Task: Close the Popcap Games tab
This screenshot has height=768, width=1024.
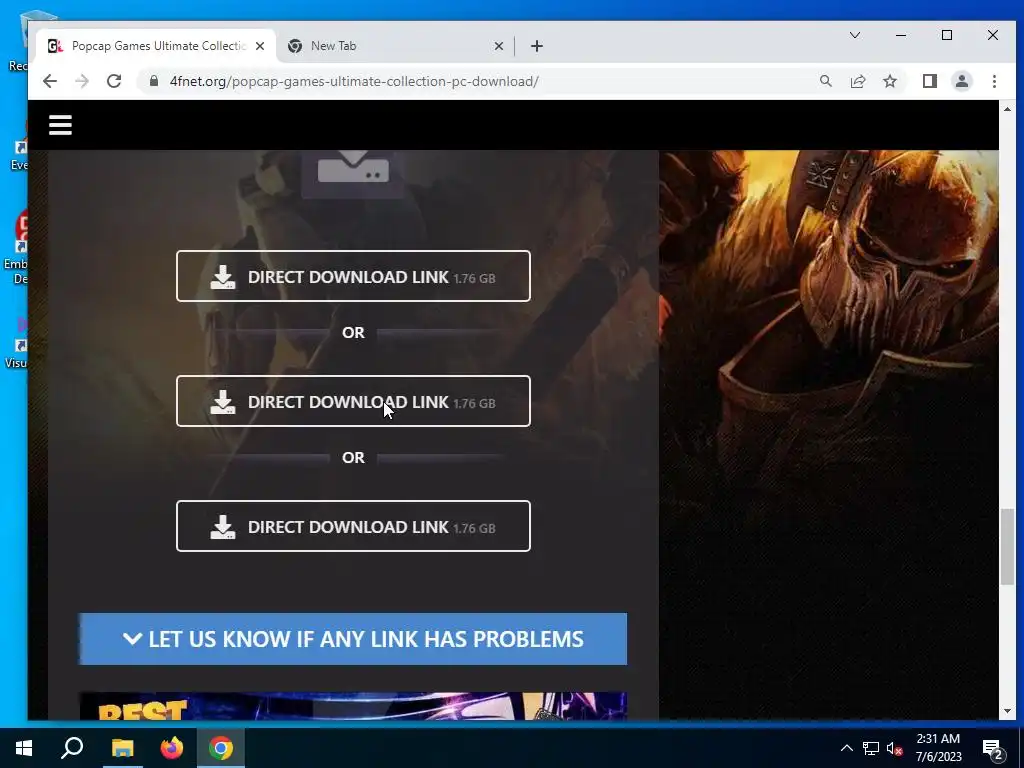Action: [x=260, y=46]
